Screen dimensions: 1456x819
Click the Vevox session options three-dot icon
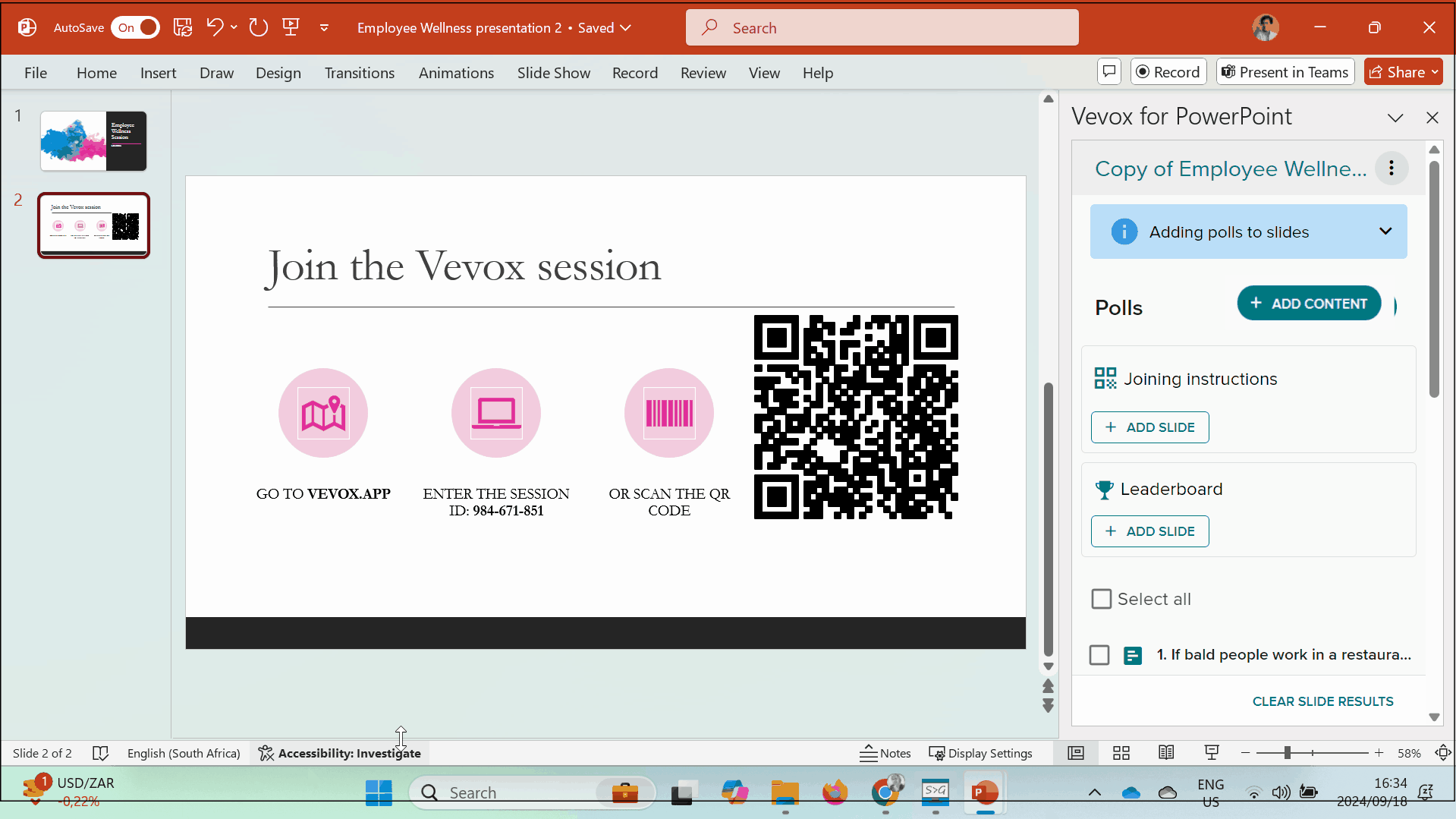click(1392, 168)
